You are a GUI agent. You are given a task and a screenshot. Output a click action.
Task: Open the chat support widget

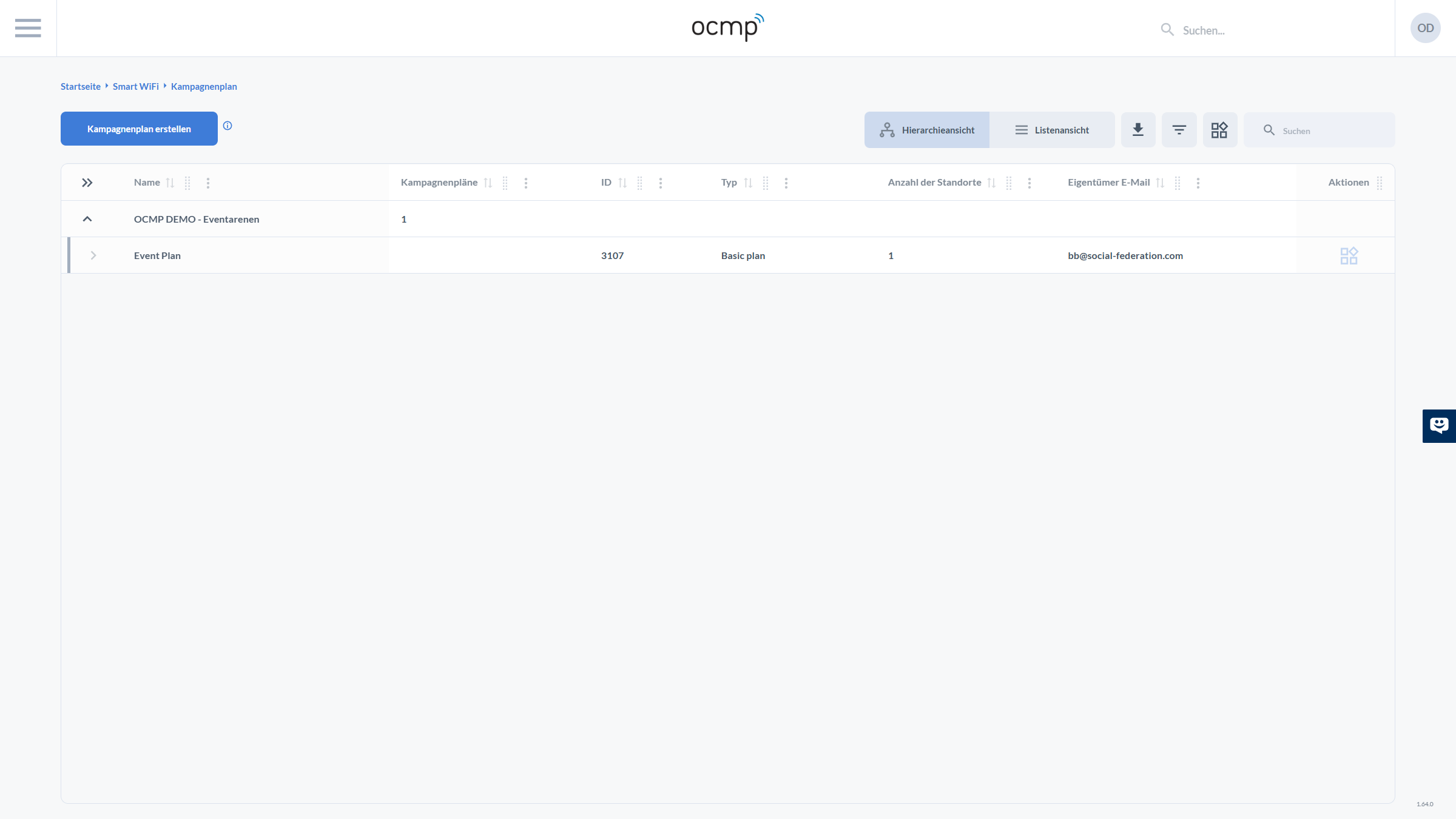point(1438,425)
